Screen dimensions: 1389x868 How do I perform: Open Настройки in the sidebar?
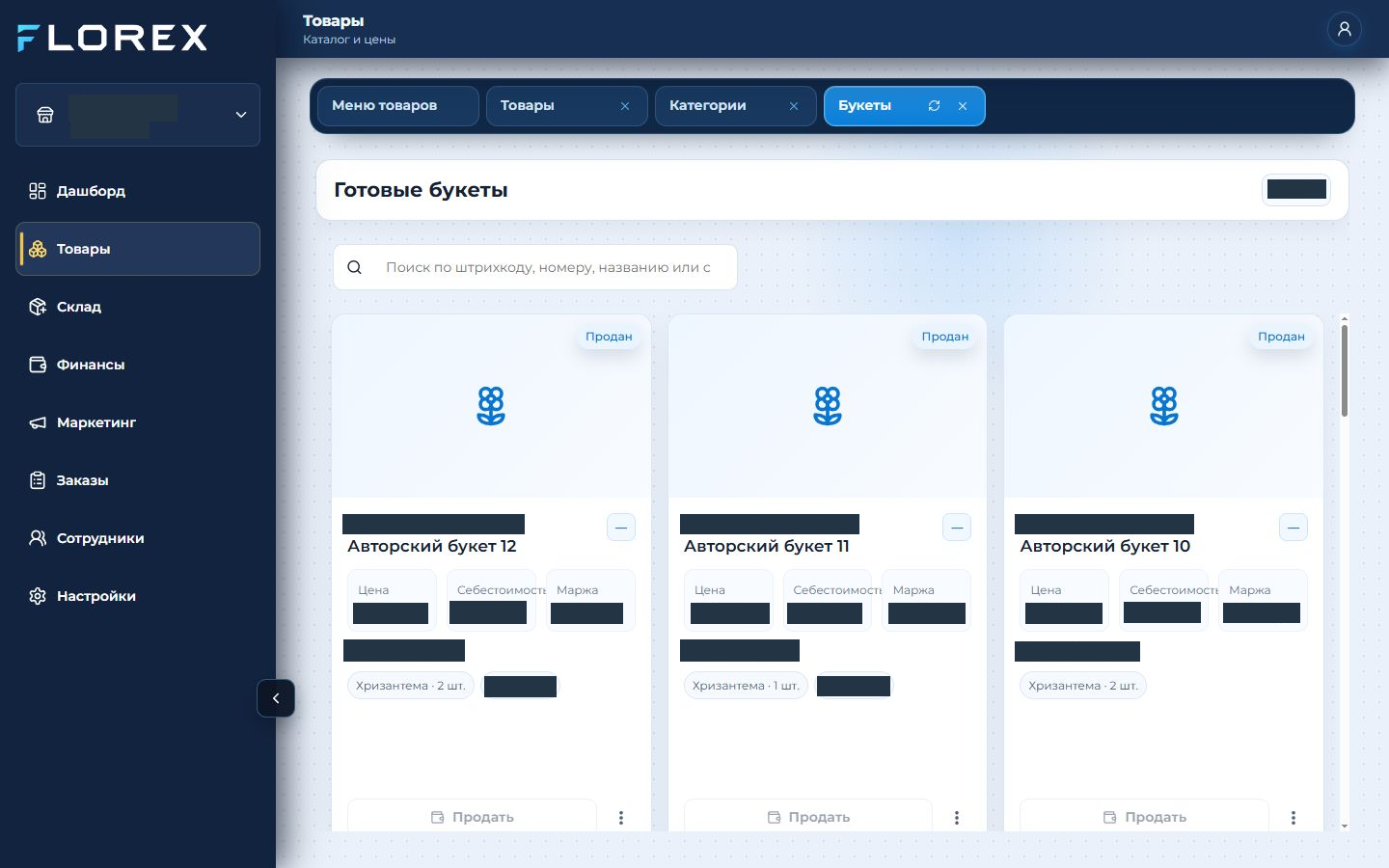[138, 596]
